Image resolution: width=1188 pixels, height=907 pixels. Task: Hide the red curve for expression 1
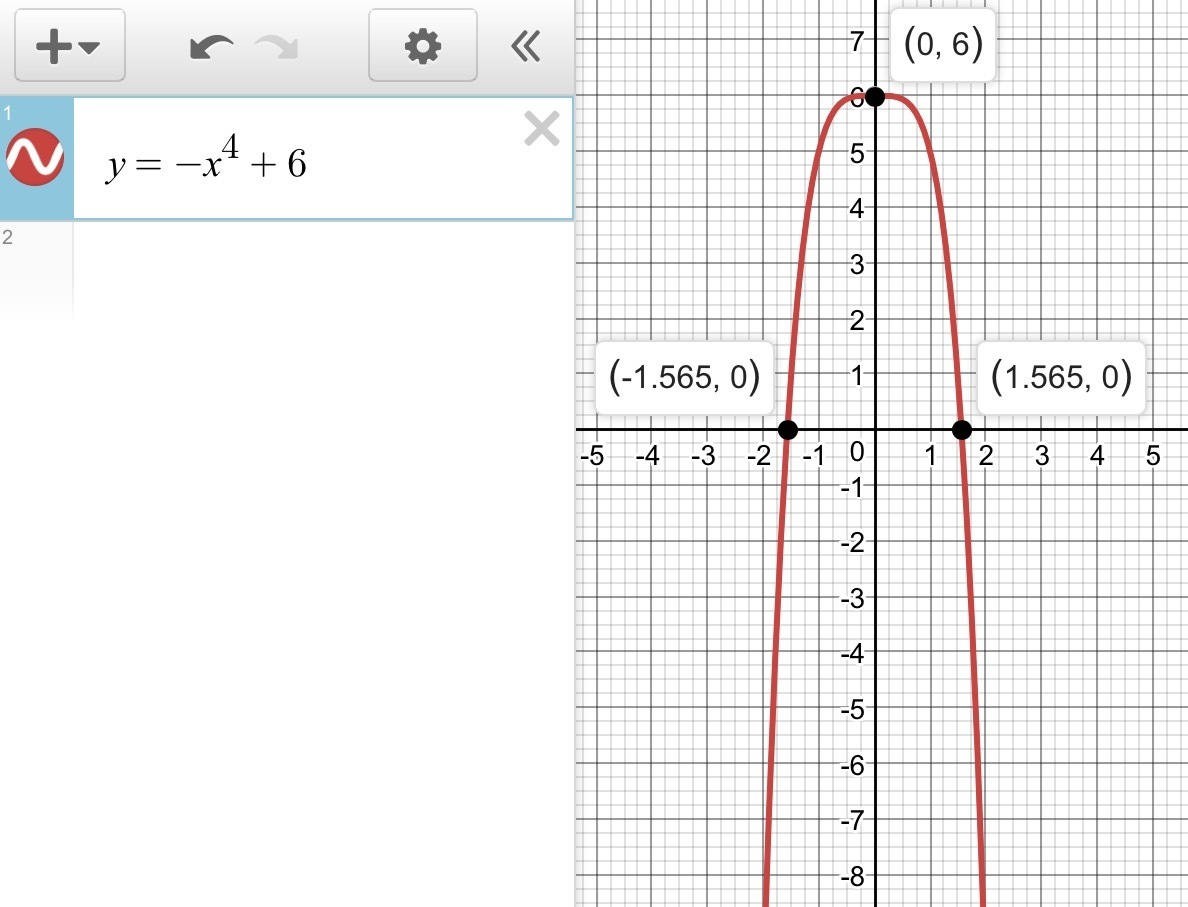pyautogui.click(x=35, y=157)
